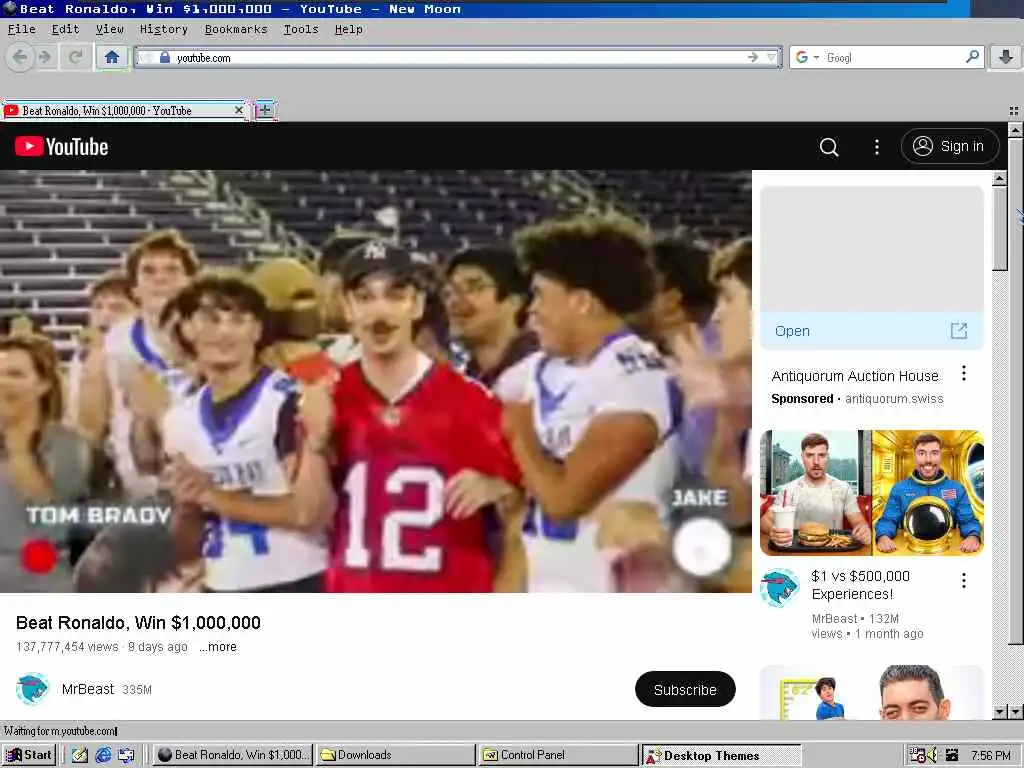Close the Beat Ronaldo YouTube tab
The height and width of the screenshot is (768, 1024).
[x=238, y=110]
